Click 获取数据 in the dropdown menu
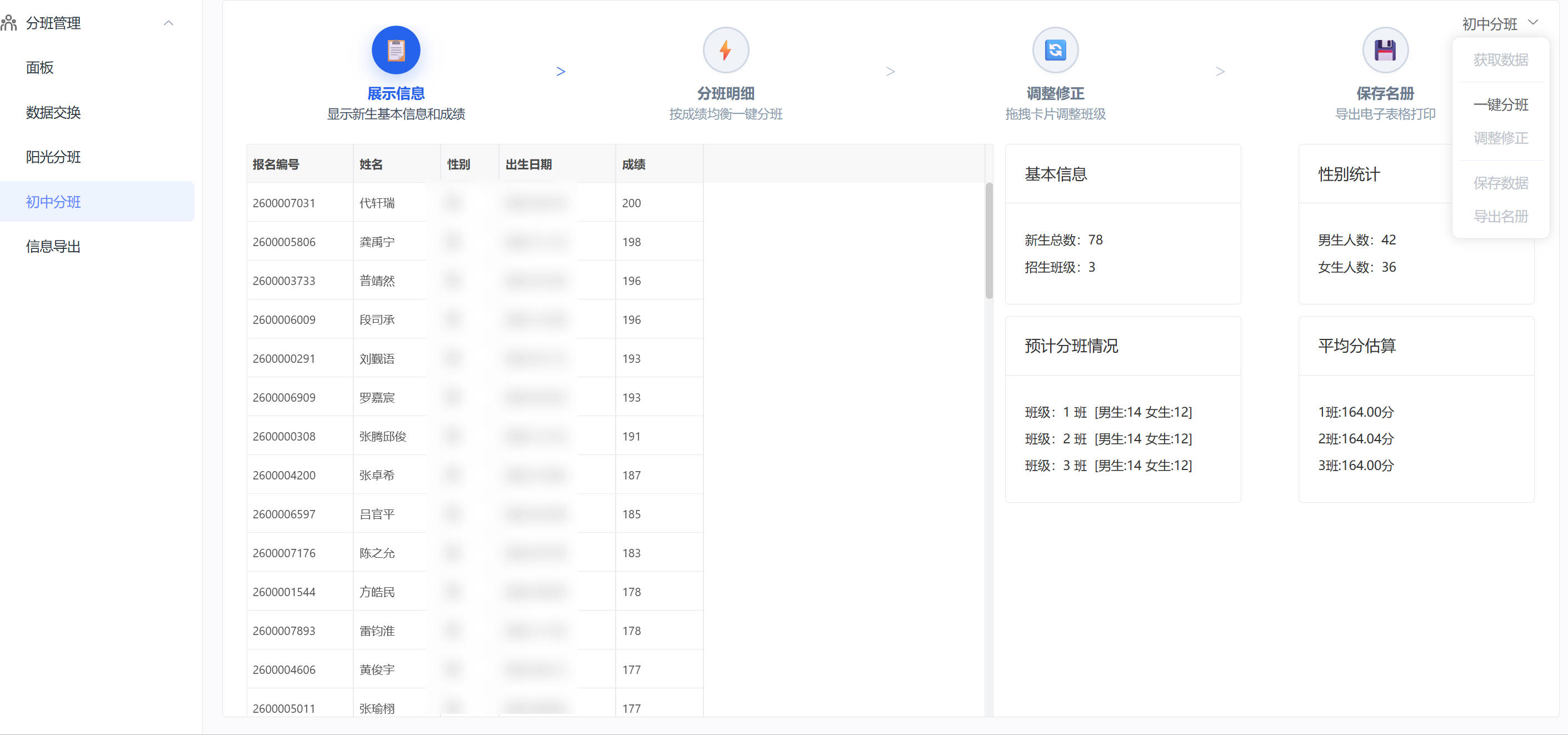The height and width of the screenshot is (735, 1568). click(1500, 59)
